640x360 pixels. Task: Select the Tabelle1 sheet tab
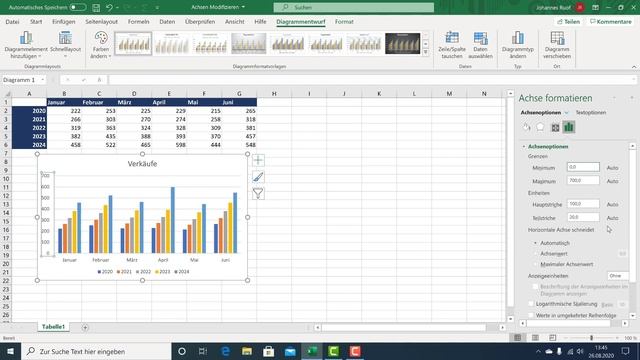(x=53, y=327)
